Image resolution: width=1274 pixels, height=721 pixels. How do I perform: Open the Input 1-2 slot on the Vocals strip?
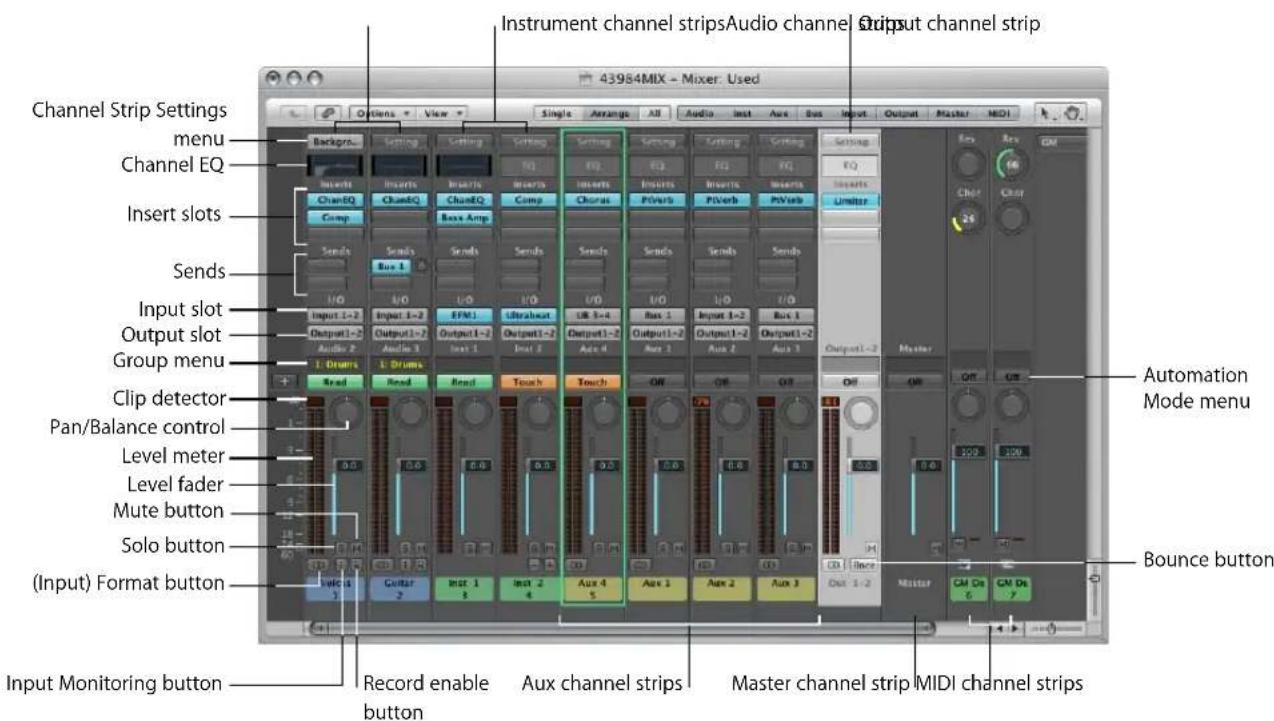335,314
